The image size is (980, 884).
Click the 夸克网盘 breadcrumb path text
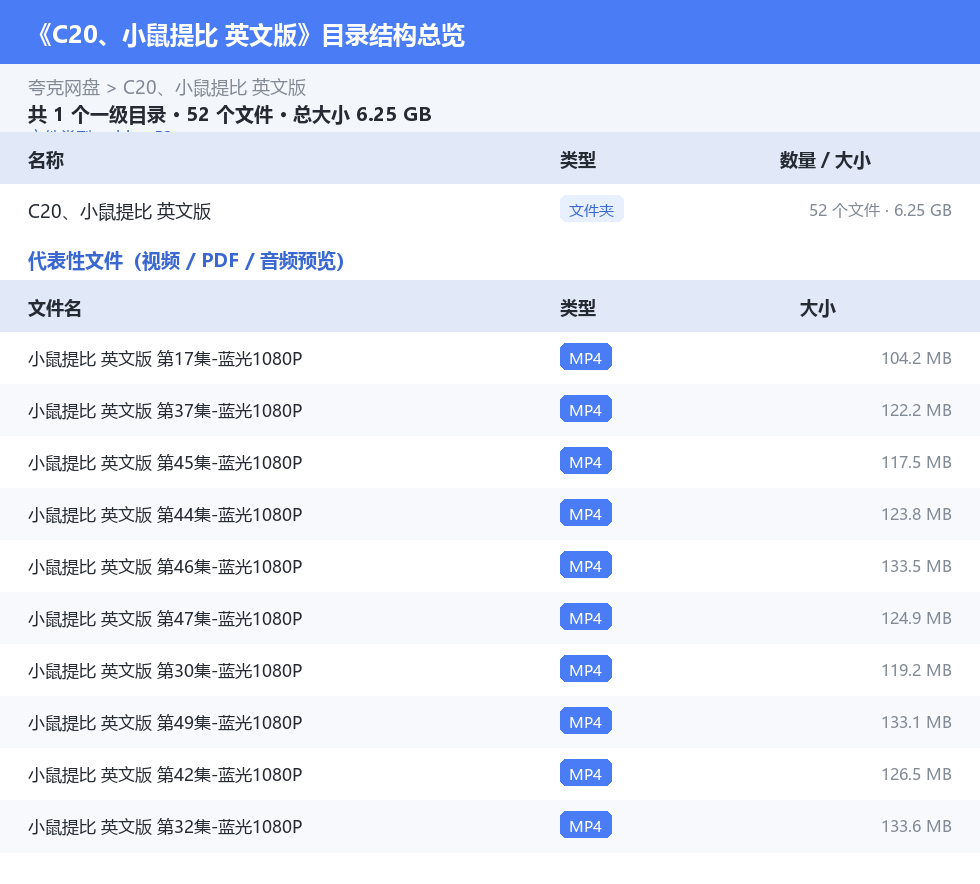[167, 88]
